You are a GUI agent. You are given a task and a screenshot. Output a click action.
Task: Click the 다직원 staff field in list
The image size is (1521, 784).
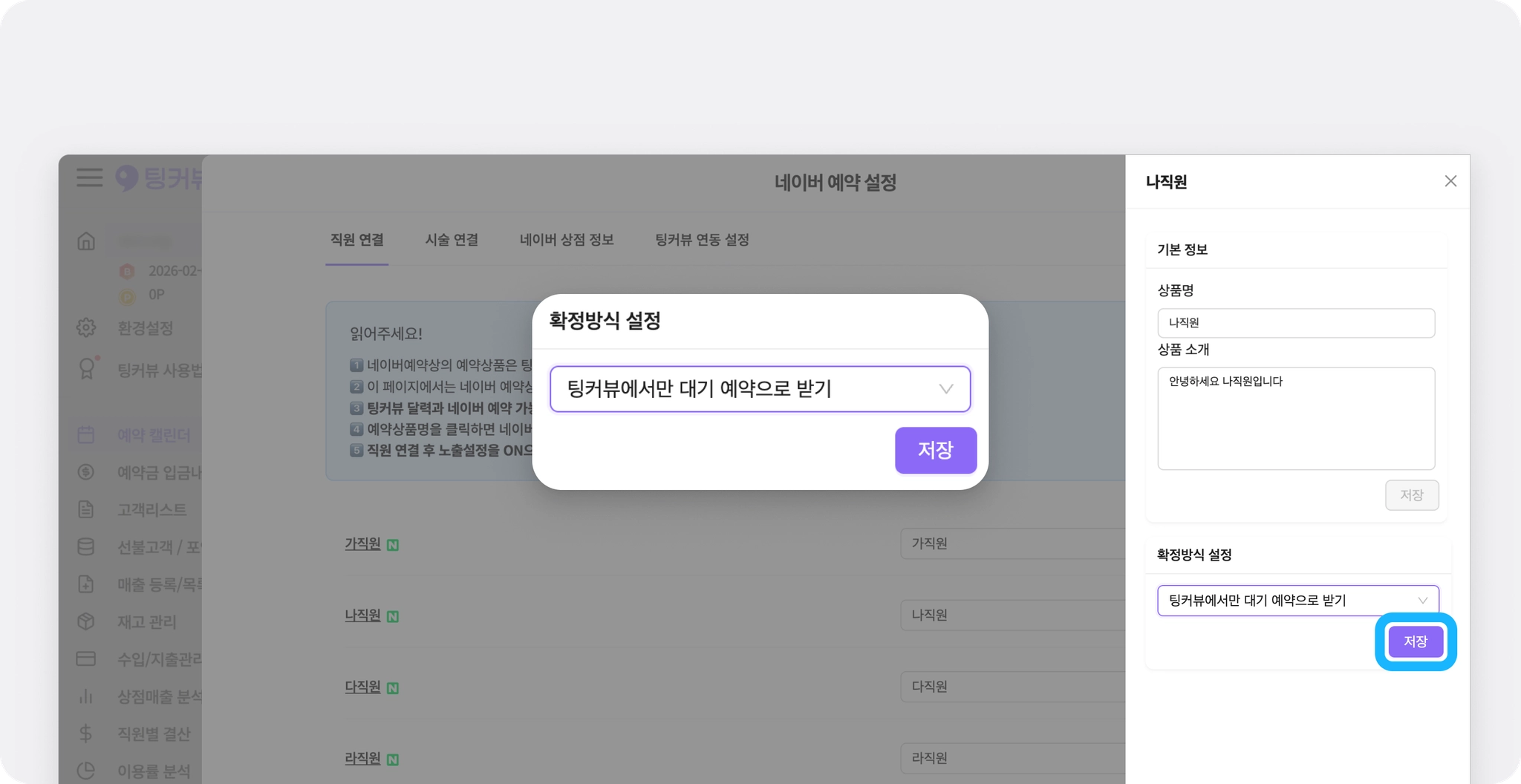(x=1013, y=686)
